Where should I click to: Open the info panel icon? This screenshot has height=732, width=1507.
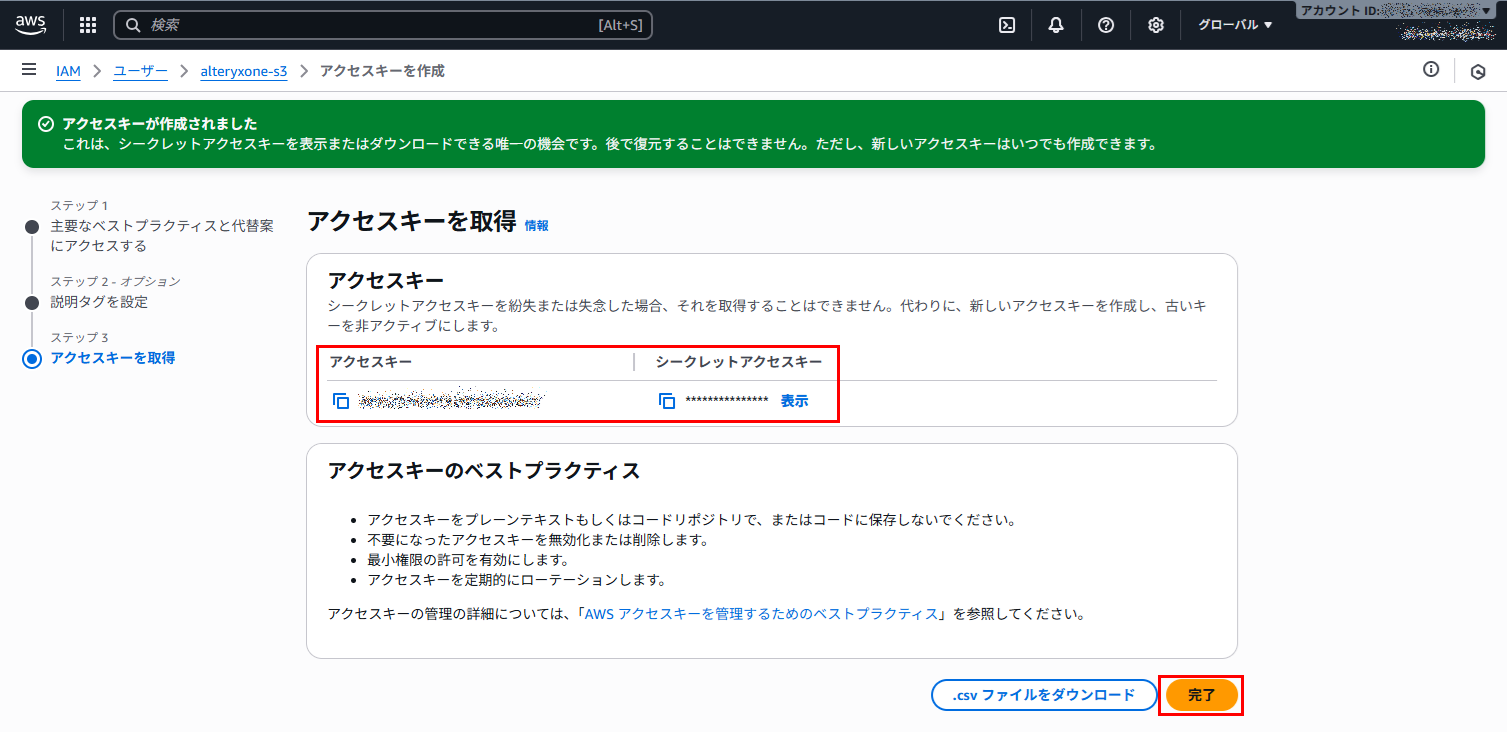[x=1431, y=70]
